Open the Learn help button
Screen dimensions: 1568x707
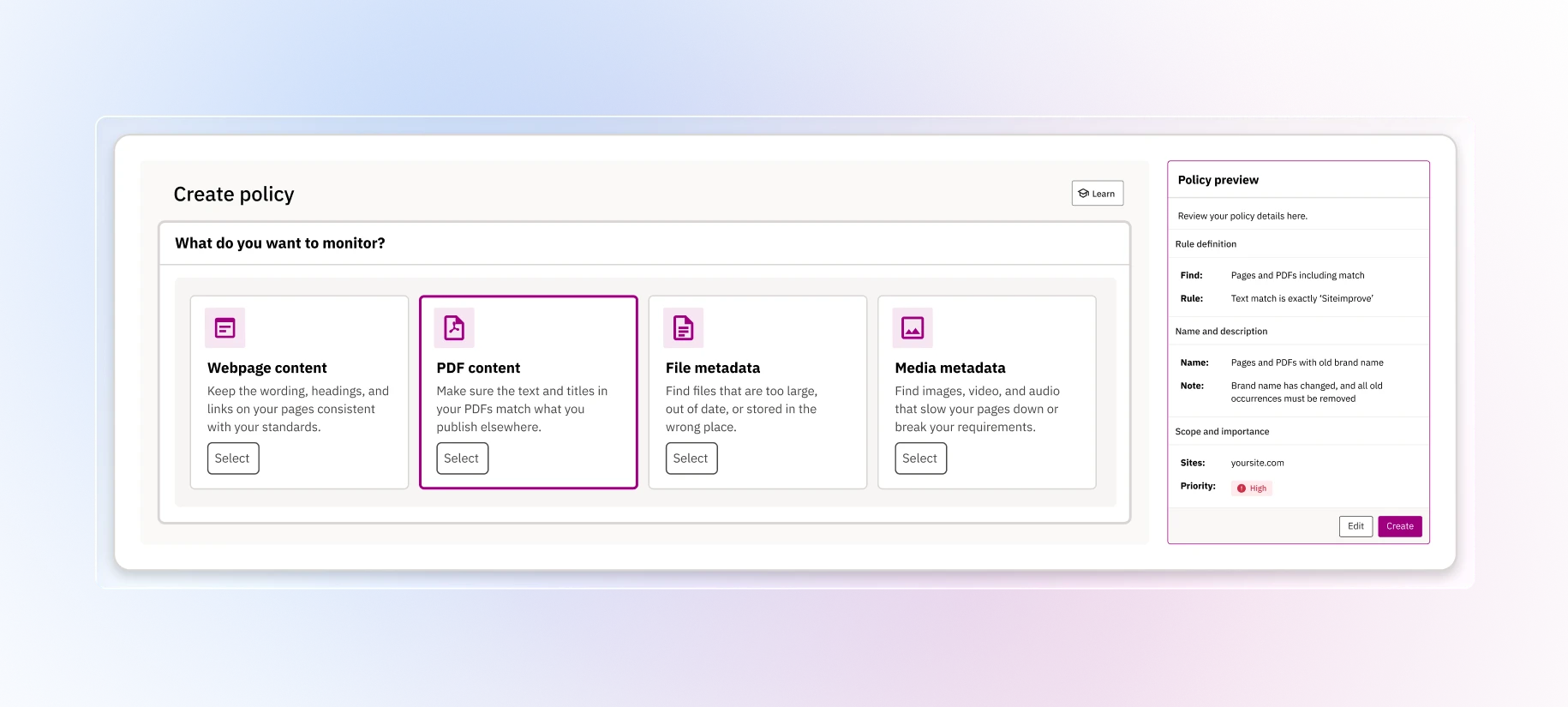point(1098,194)
